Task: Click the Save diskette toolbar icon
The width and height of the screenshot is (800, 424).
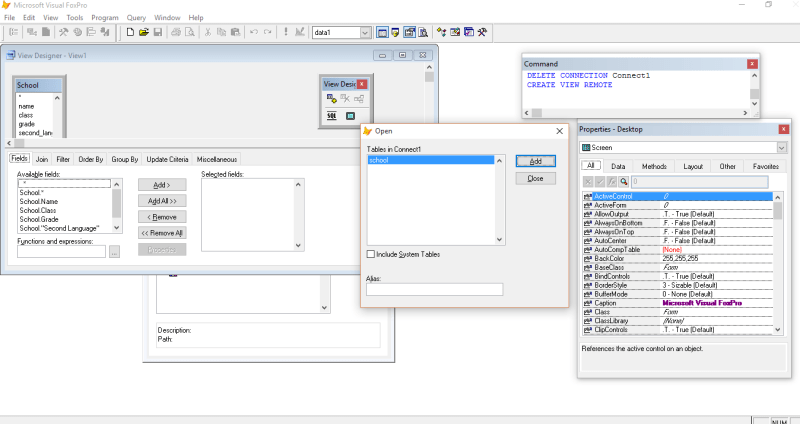Action: 158,32
